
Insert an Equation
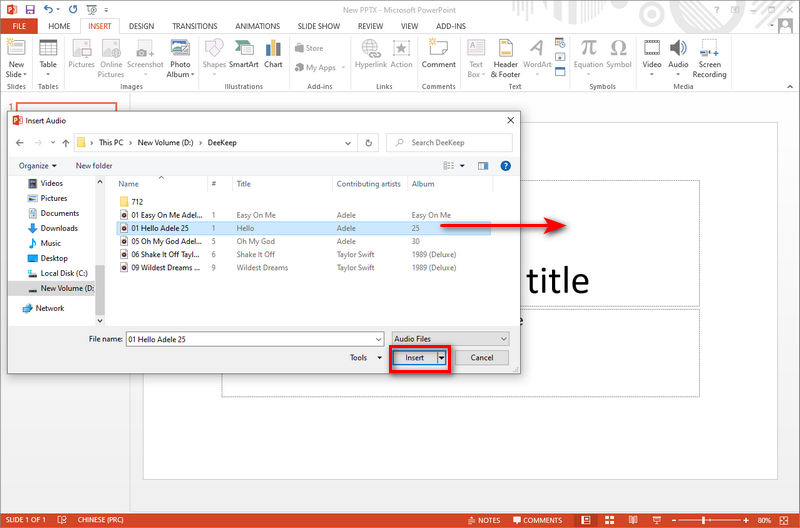[588, 57]
